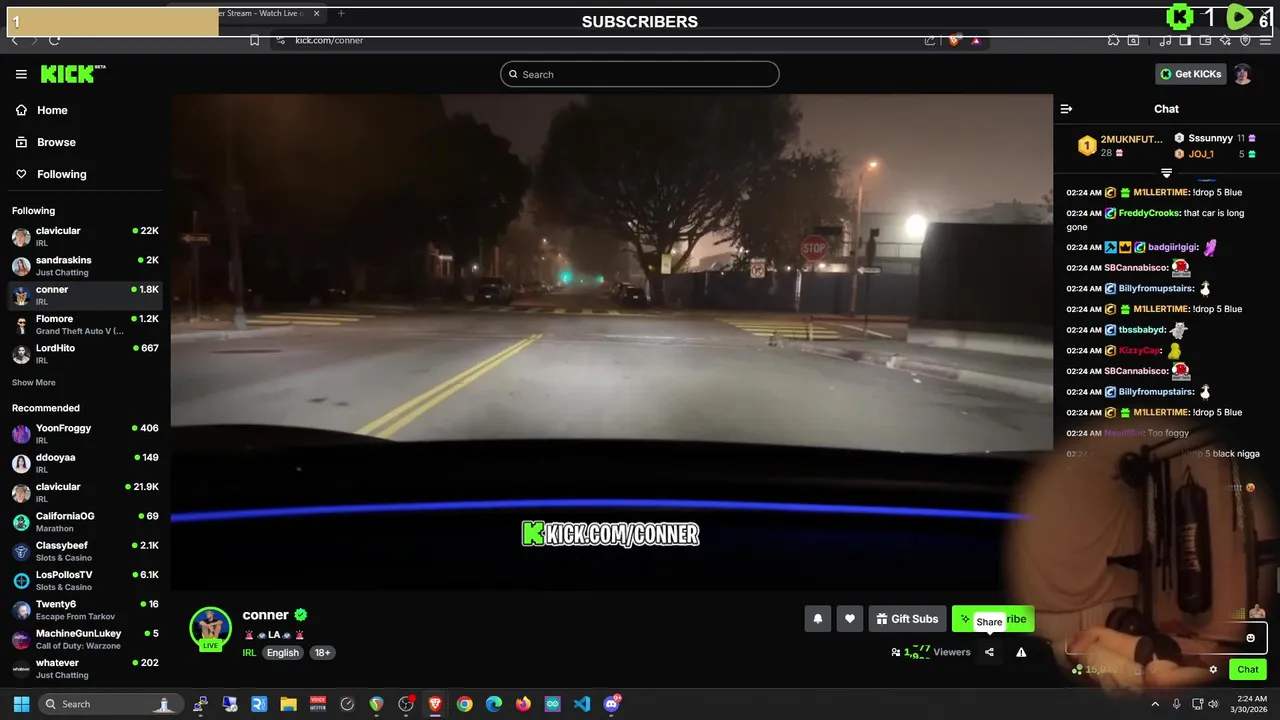Screen dimensions: 1280x720
Task: Open chat emoji picker
Action: coord(1250,638)
